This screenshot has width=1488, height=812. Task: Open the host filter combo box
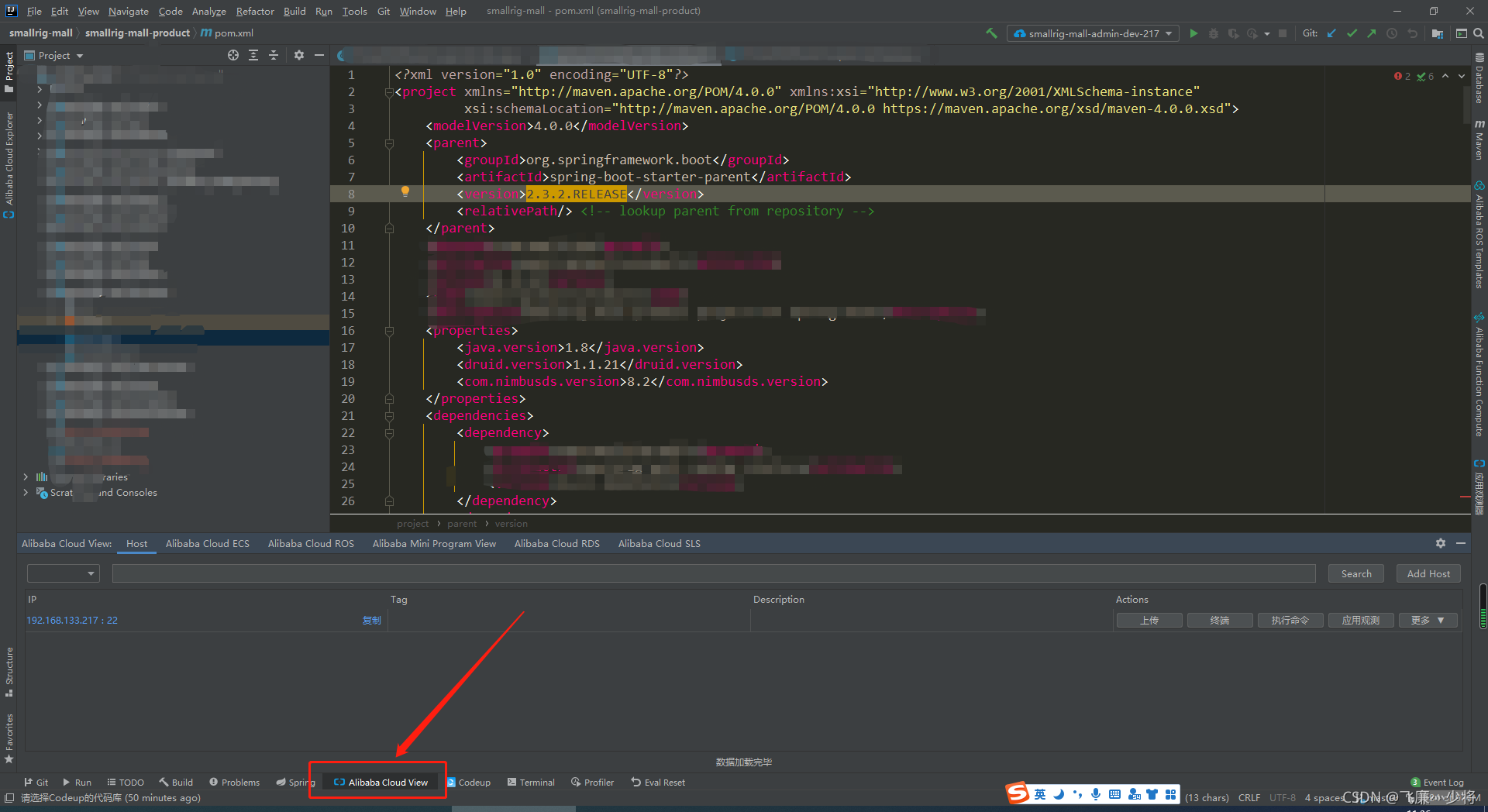[x=64, y=573]
